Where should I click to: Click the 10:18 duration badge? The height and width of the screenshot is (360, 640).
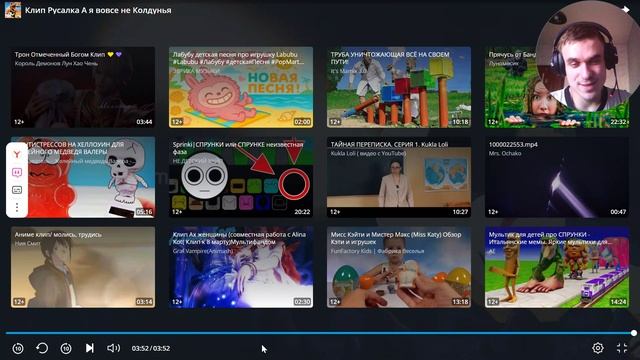(x=460, y=122)
